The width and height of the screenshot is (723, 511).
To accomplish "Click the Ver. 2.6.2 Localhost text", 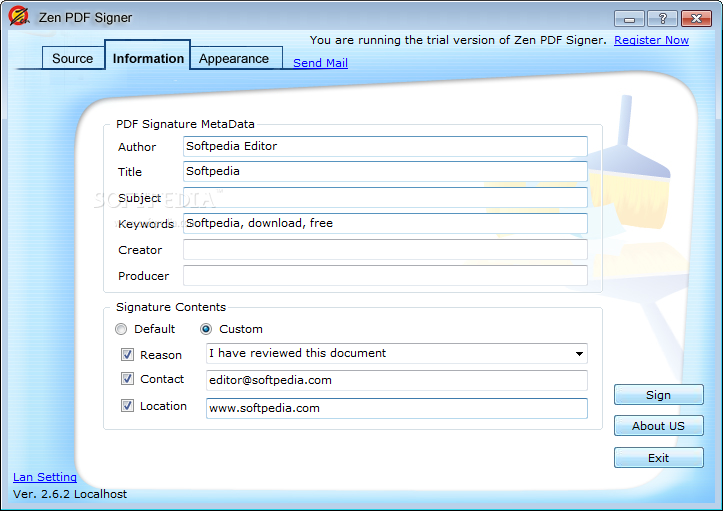I will [x=70, y=494].
